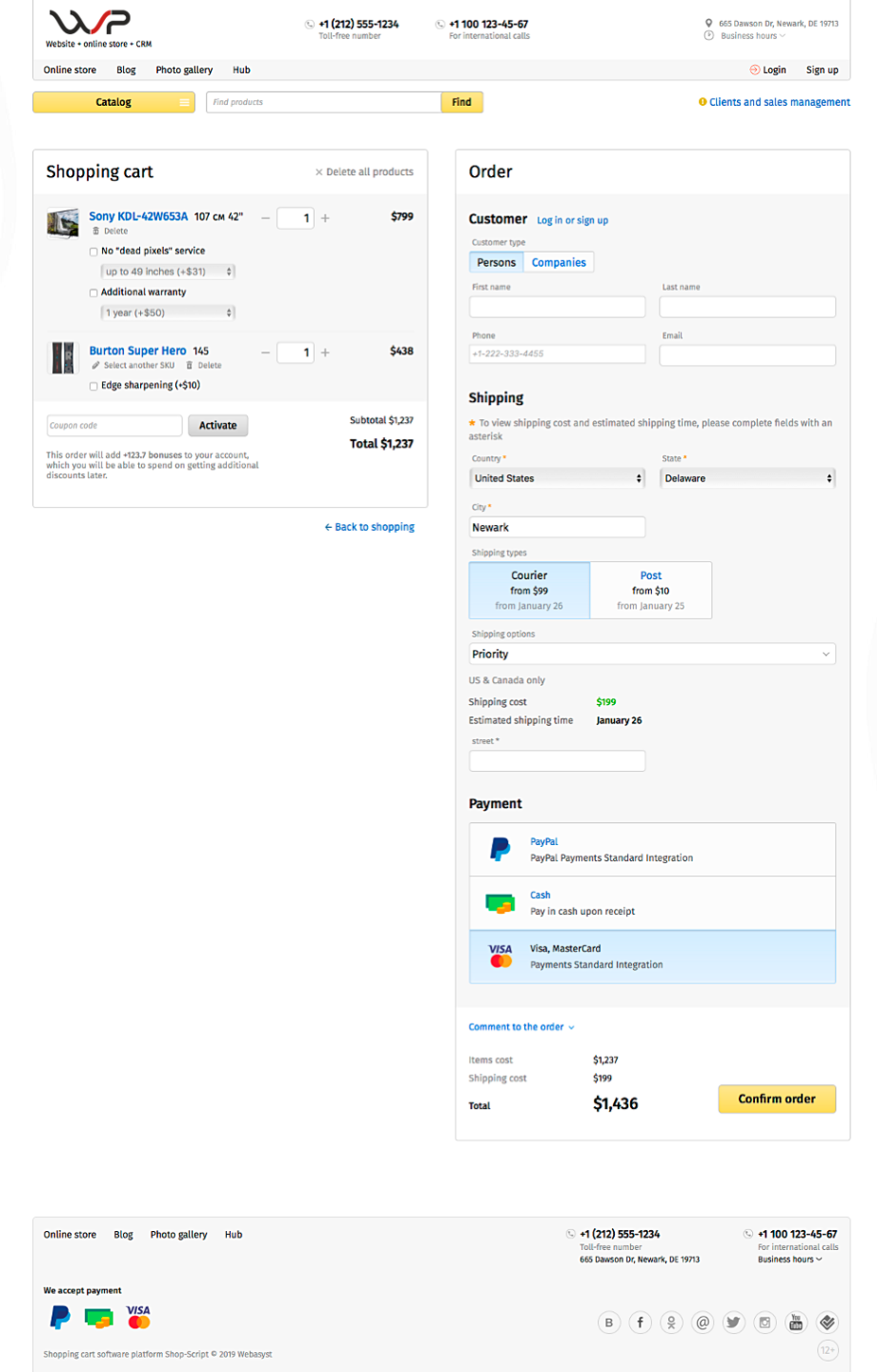877x1372 pixels.
Task: Click the plus icon for Sony TV quantity
Action: point(325,218)
